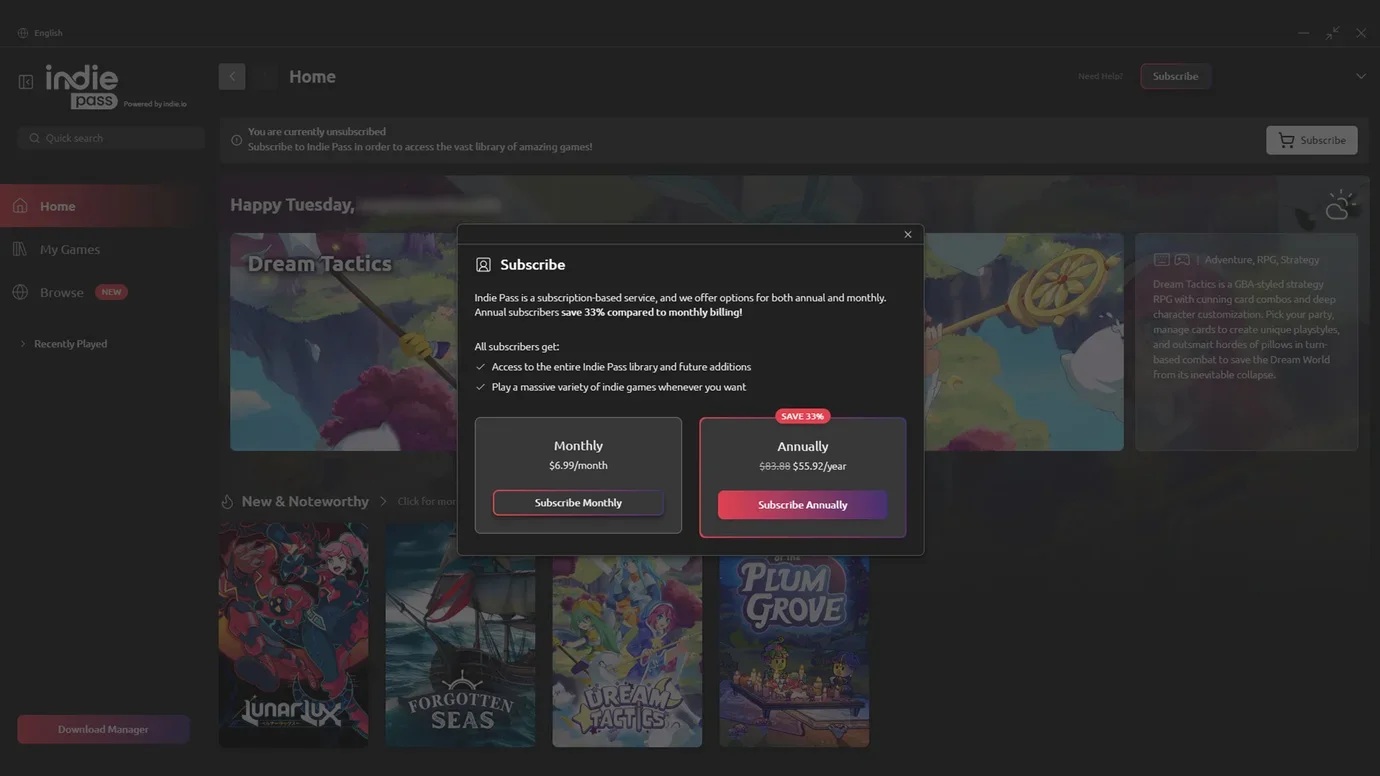Click the Subscribe button with cart icon
The image size is (1380, 776).
pyautogui.click(x=1311, y=140)
